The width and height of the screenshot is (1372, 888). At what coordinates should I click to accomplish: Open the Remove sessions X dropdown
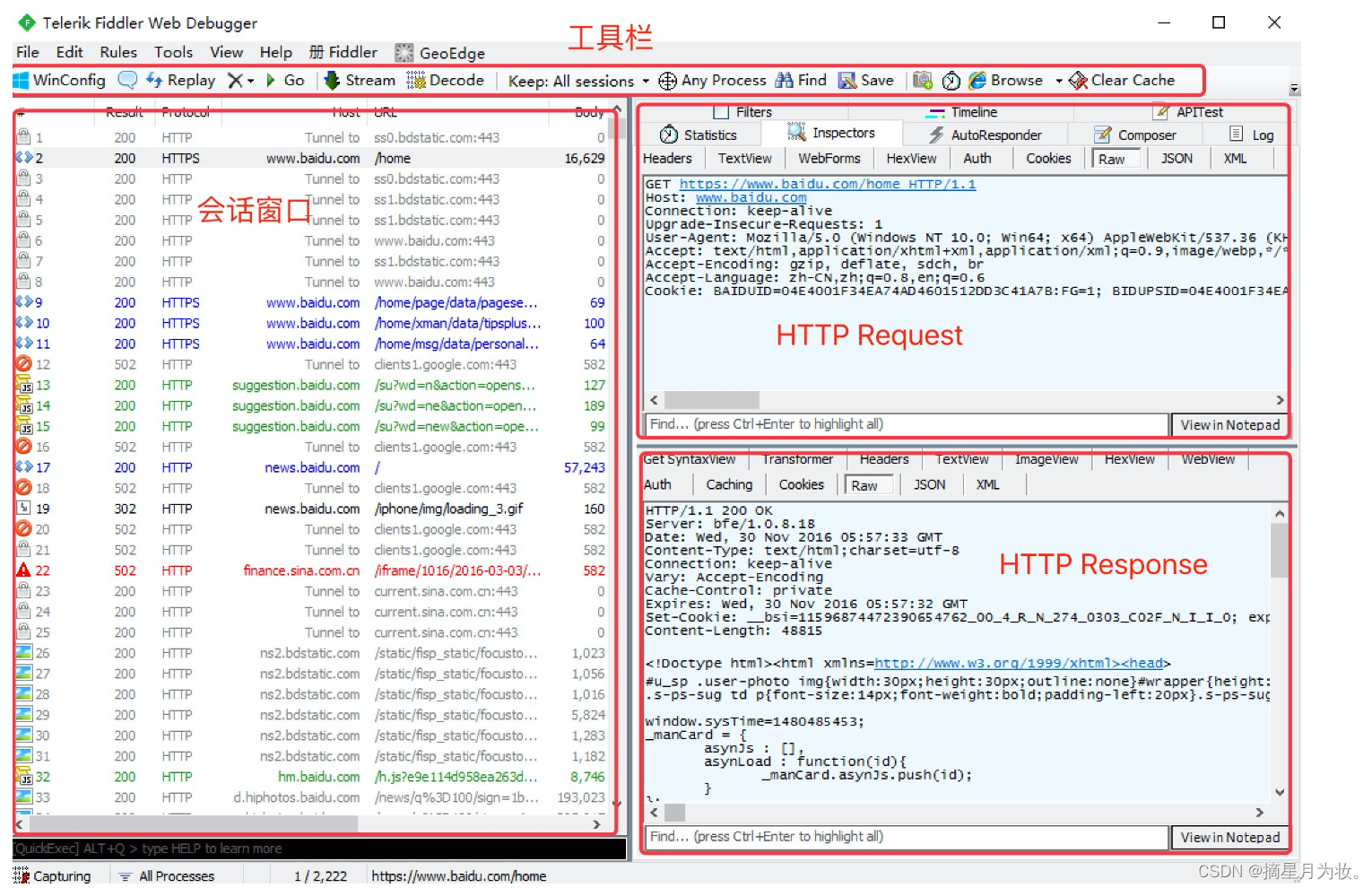click(x=240, y=80)
